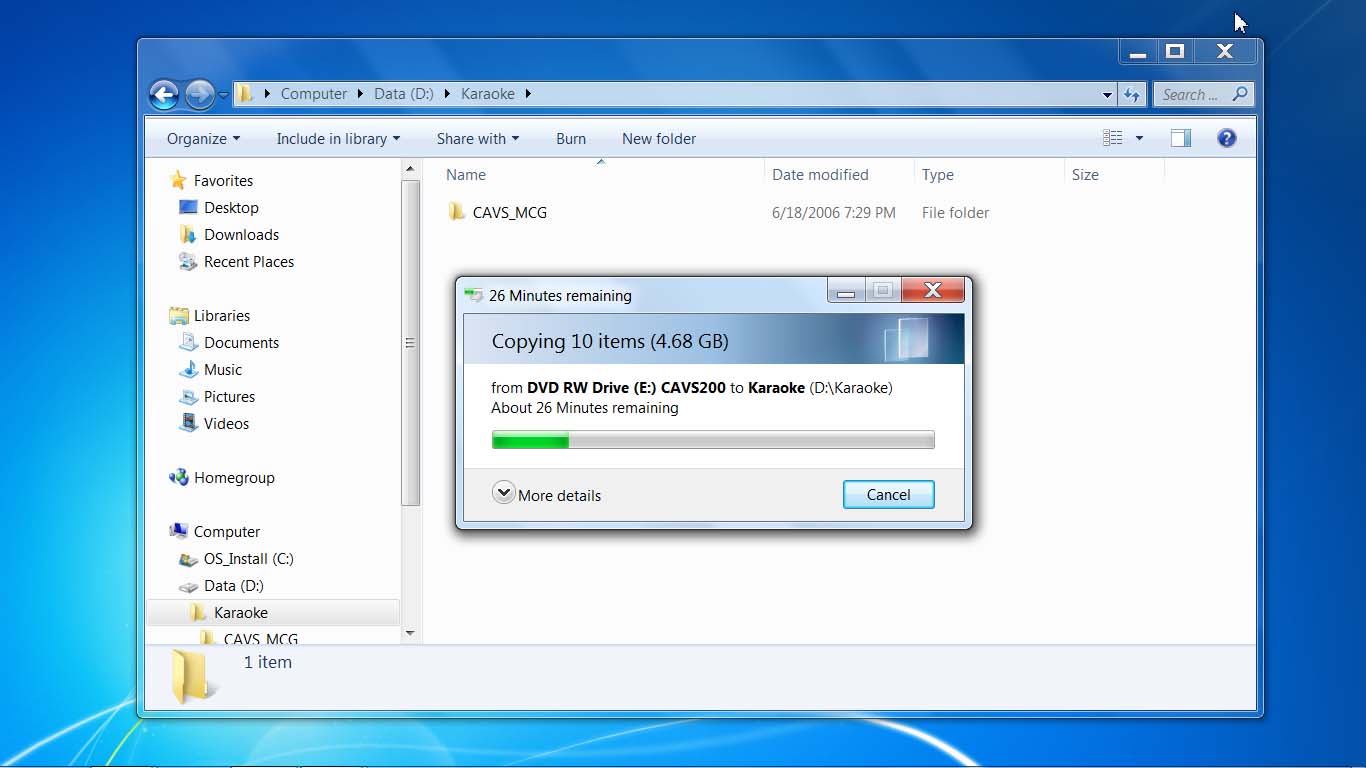1366x768 pixels.
Task: Click the Forward navigation arrow
Action: coord(200,94)
